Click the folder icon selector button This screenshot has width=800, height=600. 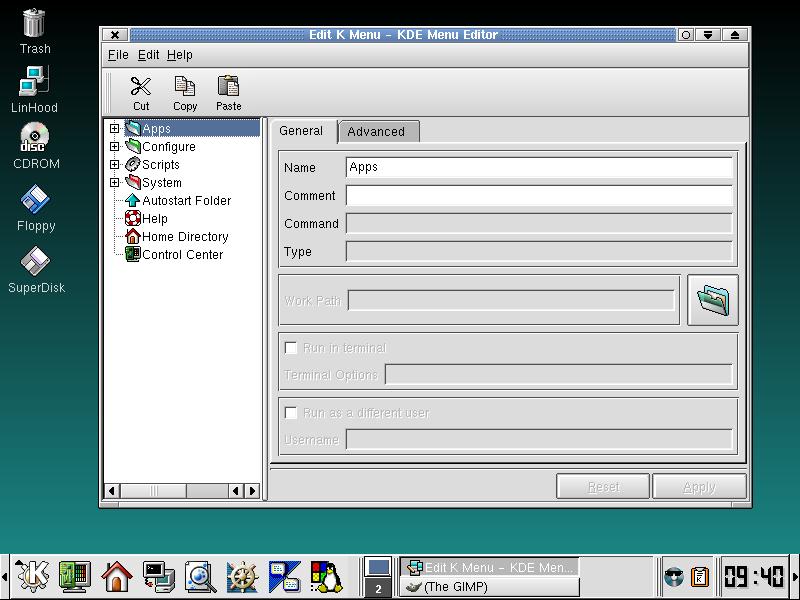[713, 300]
